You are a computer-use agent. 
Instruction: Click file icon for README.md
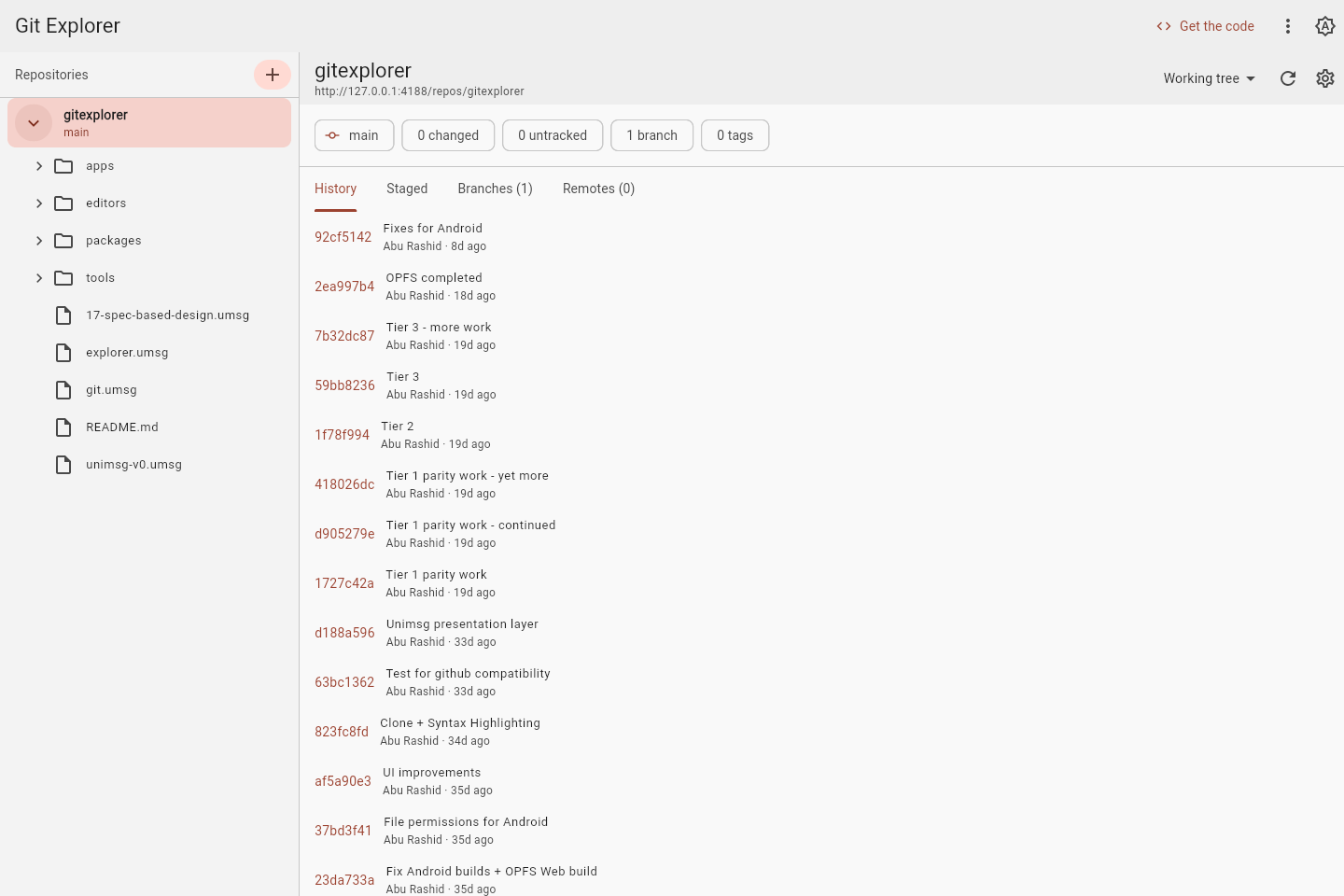63,427
